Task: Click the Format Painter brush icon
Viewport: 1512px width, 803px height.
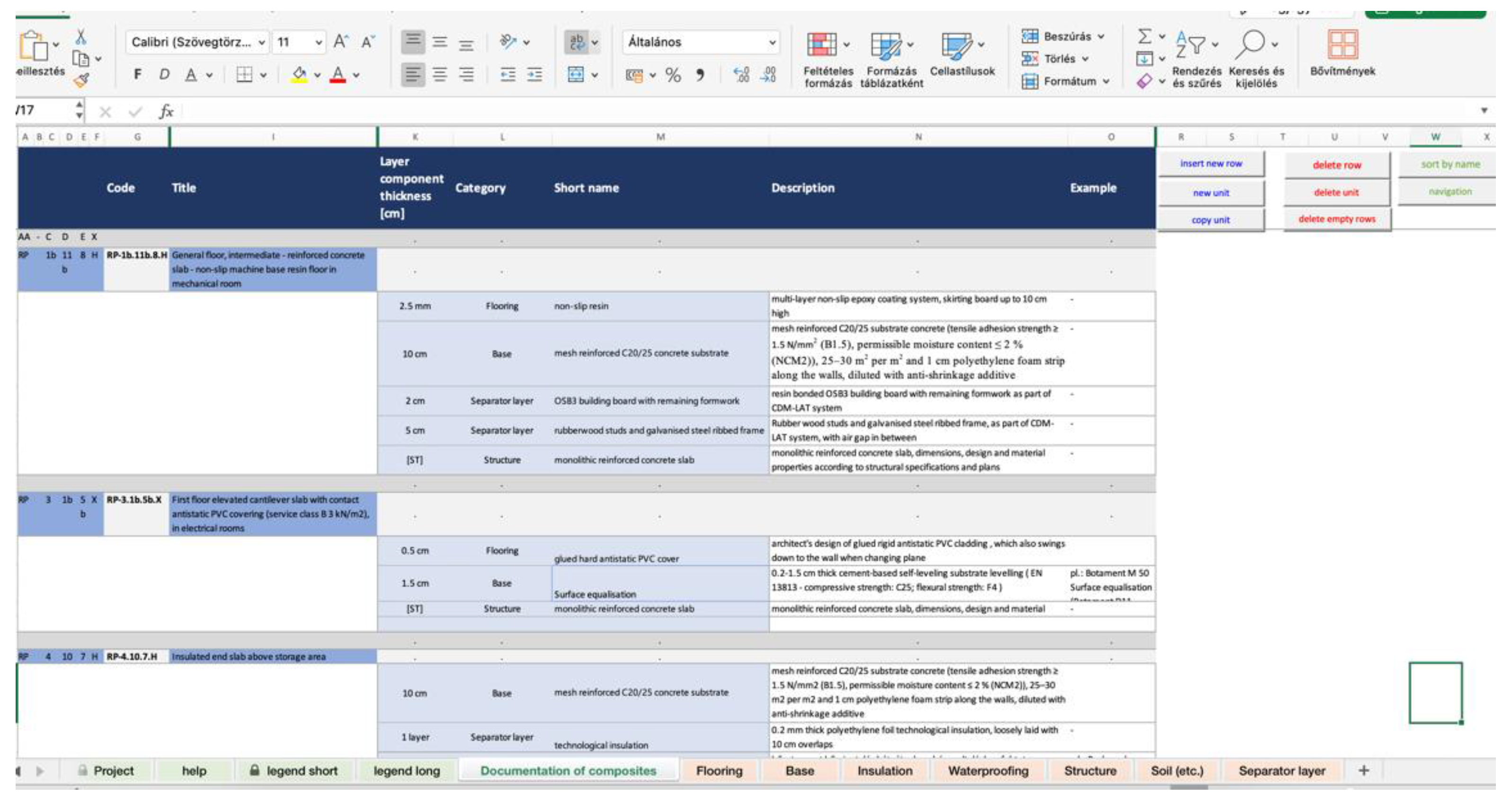Action: pos(81,80)
